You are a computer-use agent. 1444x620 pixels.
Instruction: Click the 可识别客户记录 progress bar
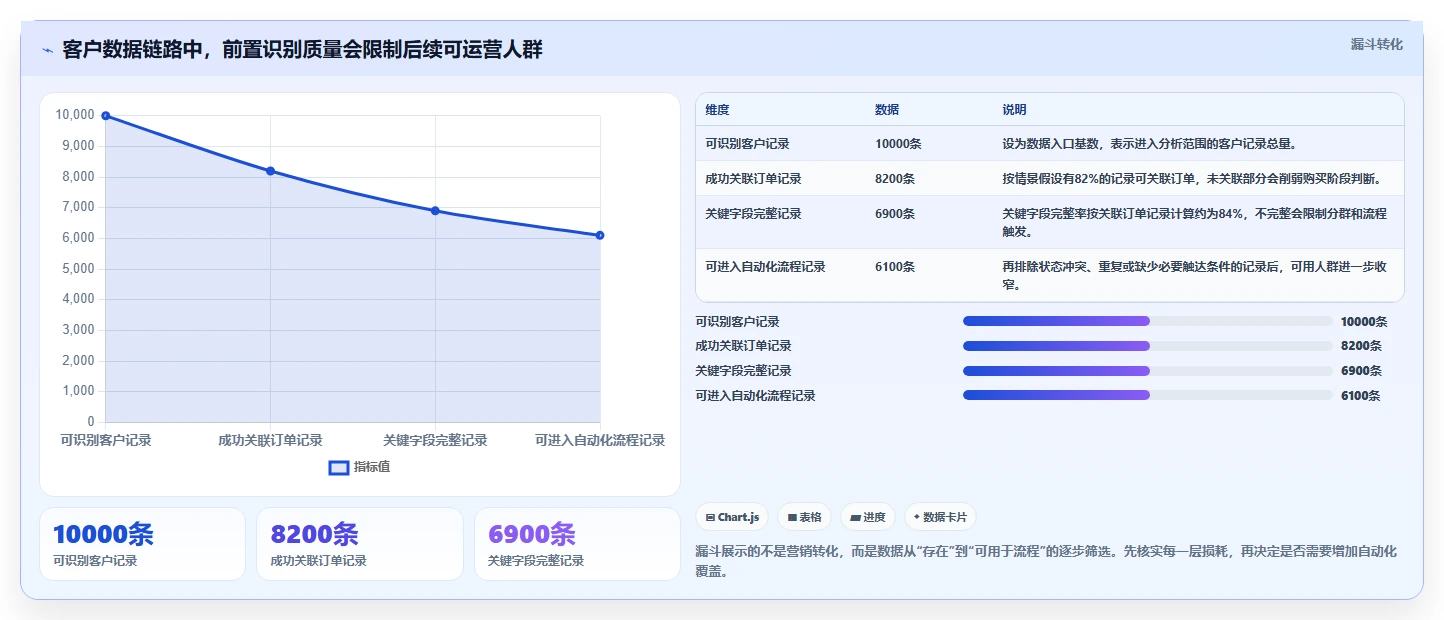point(1148,321)
